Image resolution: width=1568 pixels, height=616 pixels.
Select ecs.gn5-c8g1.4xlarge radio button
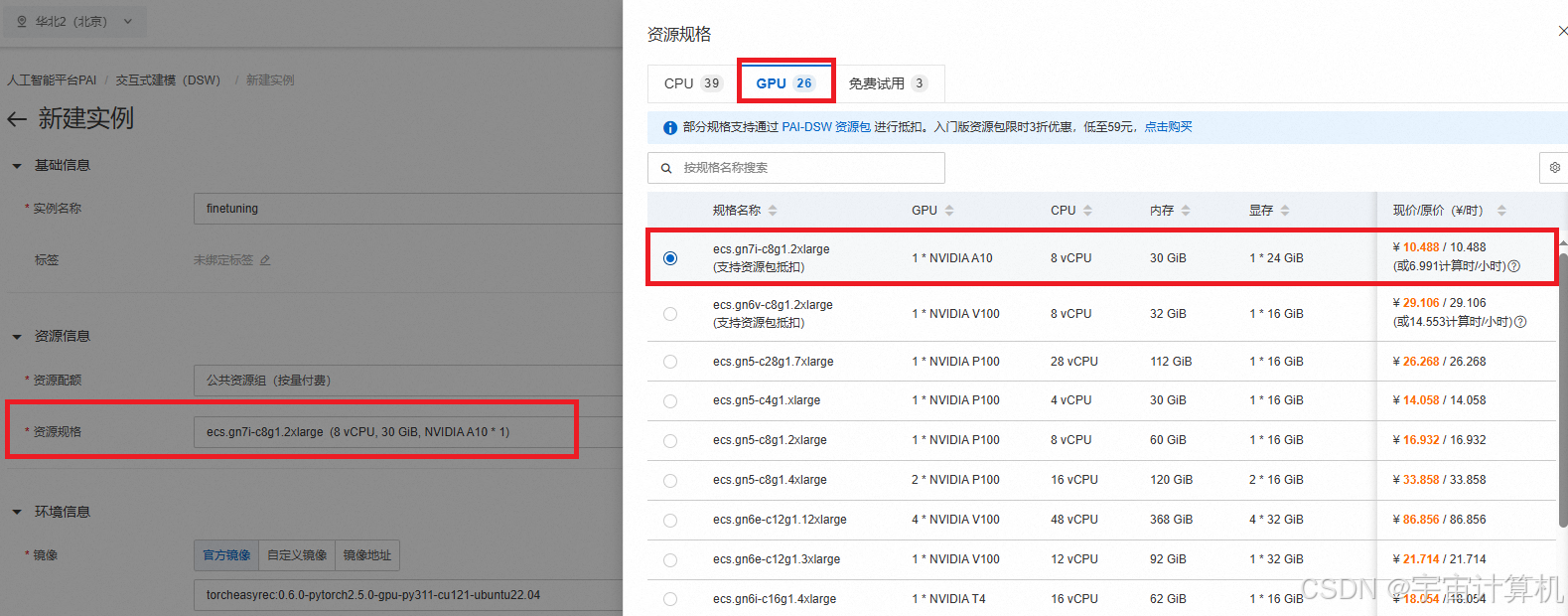click(x=670, y=481)
